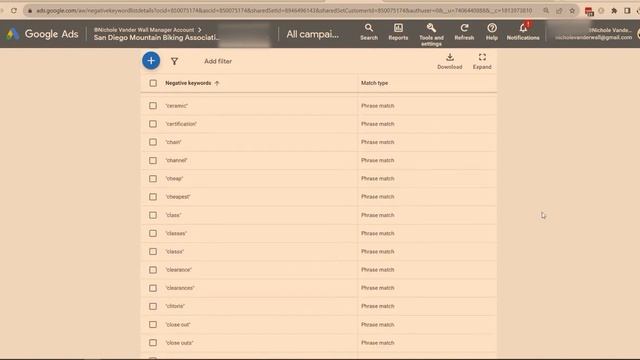Click the Match type column header
The image size is (640, 360).
(x=374, y=83)
